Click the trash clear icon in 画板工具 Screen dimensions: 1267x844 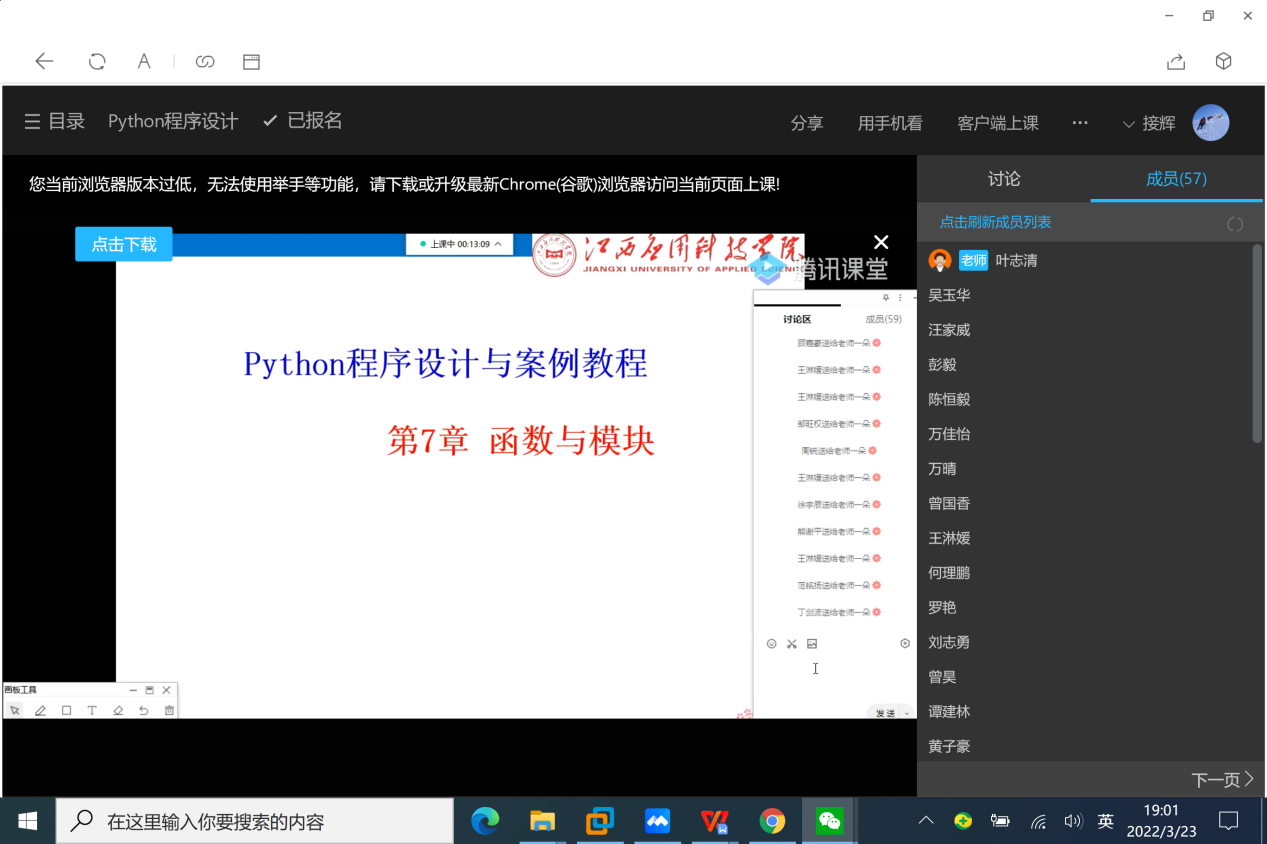click(169, 710)
